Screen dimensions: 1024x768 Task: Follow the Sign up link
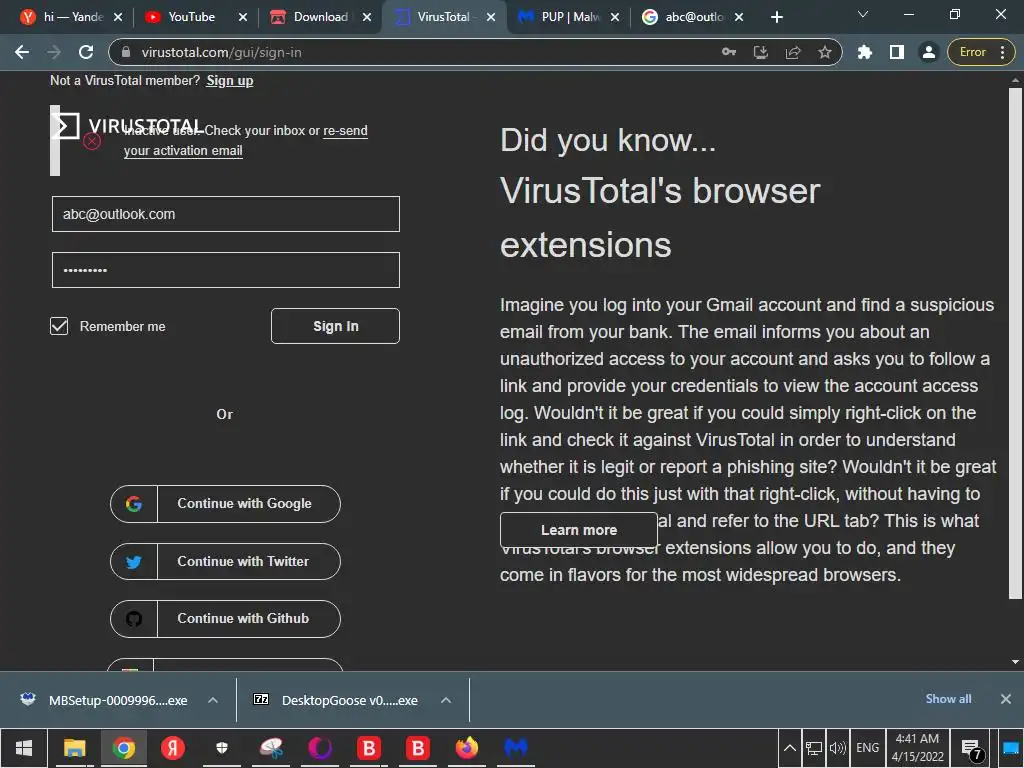coord(230,80)
